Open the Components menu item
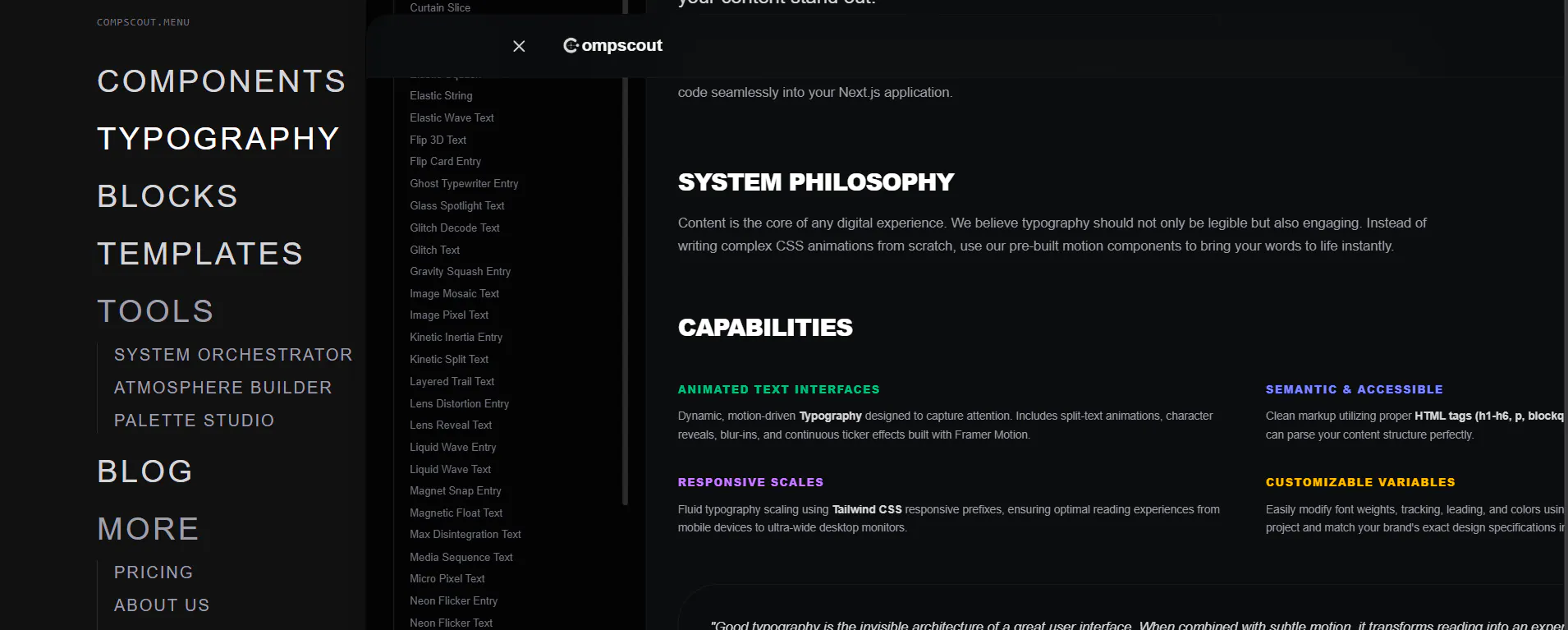This screenshot has width=1568, height=630. pyautogui.click(x=222, y=81)
